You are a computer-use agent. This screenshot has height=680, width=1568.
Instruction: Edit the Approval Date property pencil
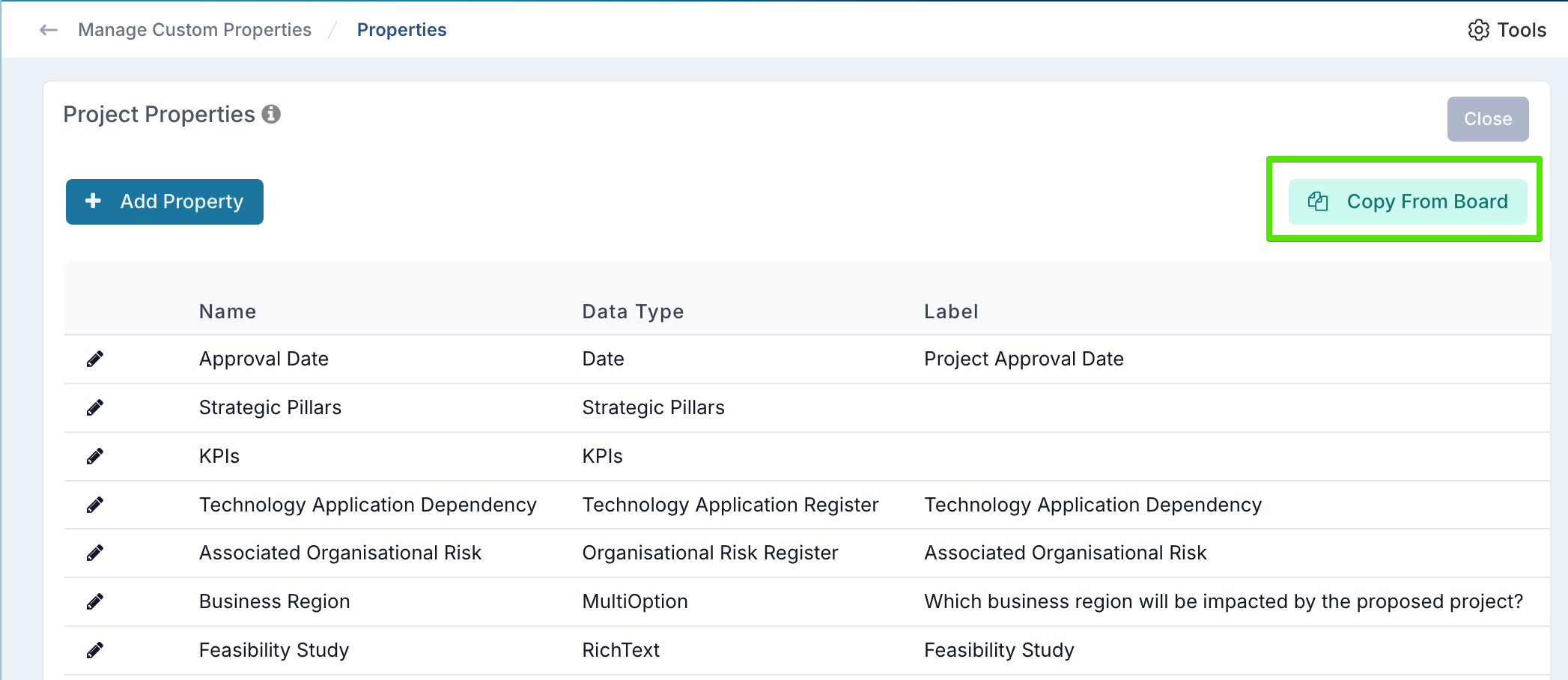pos(95,359)
